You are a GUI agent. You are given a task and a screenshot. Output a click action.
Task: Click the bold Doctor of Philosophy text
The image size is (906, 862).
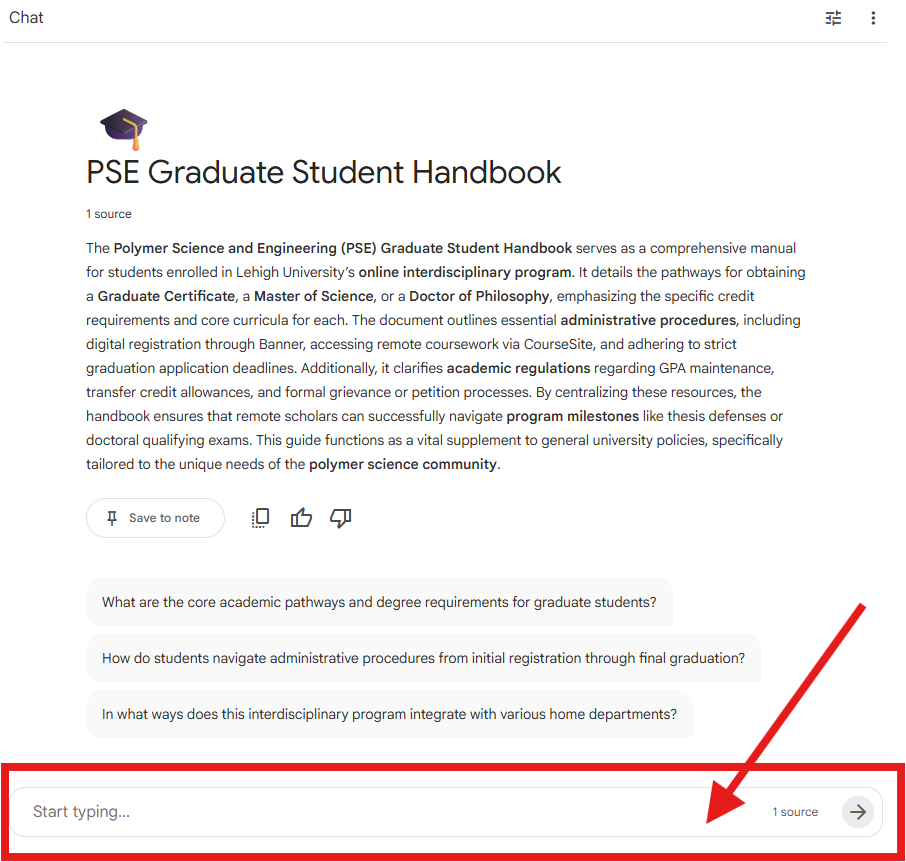[480, 296]
